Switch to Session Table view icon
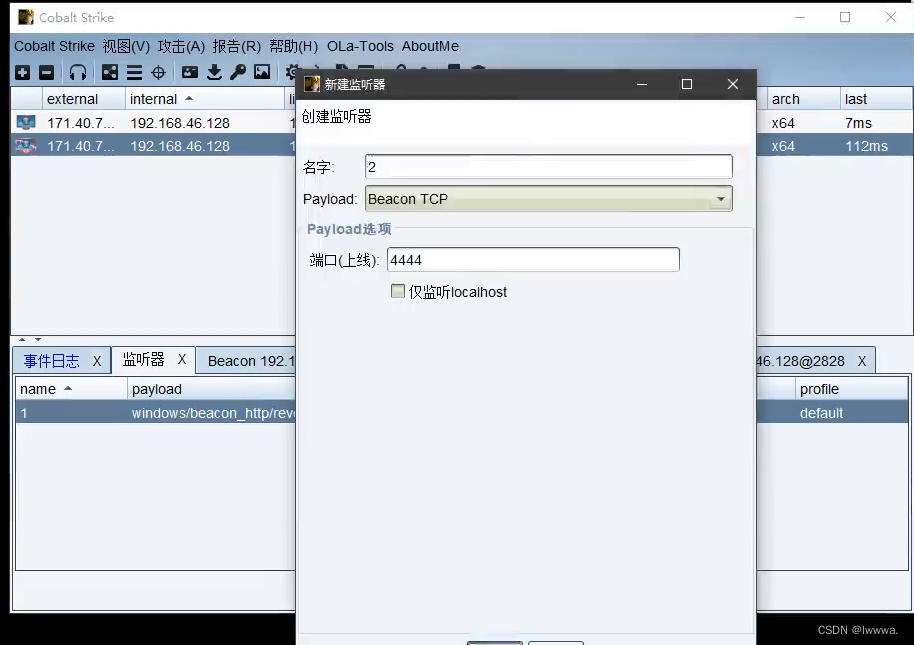This screenshot has height=645, width=914. pyautogui.click(x=135, y=73)
